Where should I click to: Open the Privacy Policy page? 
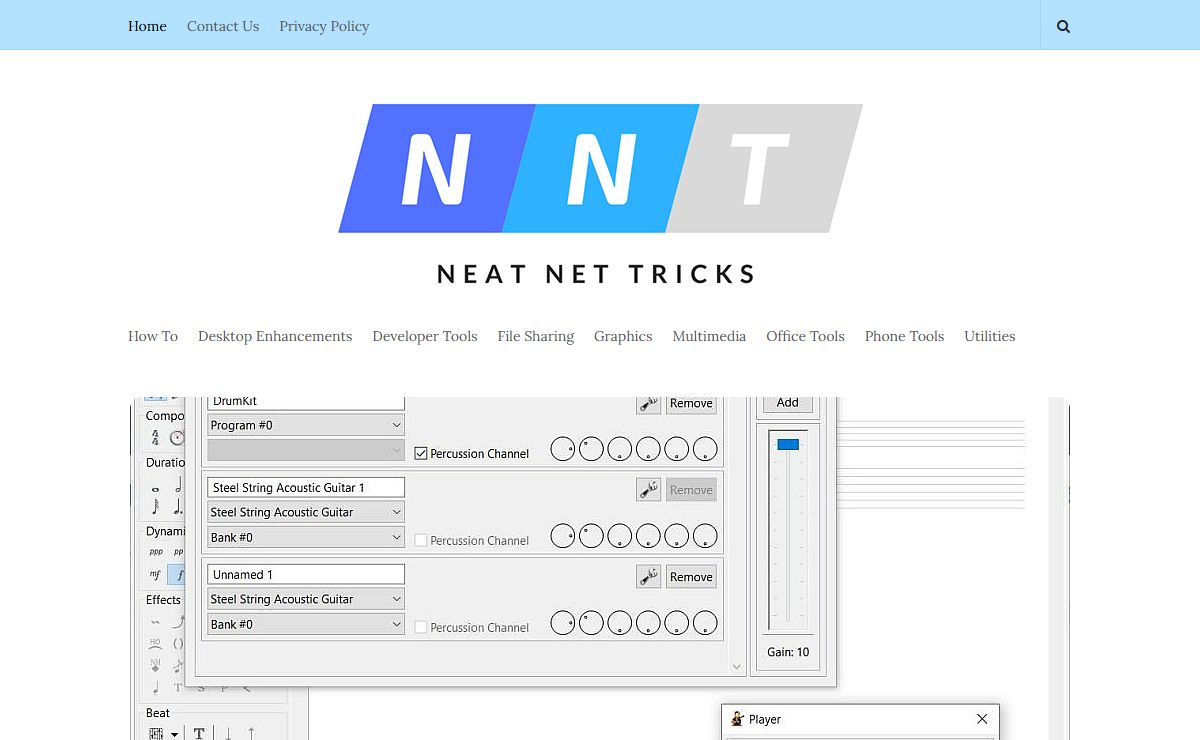tap(324, 26)
